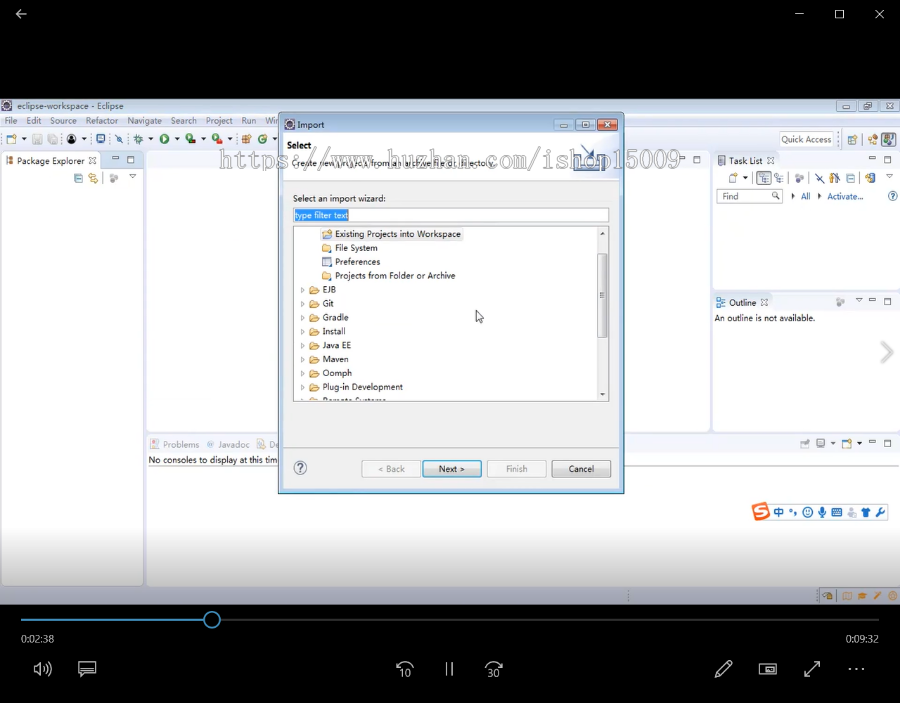Screen dimensions: 900x703
Task: Open the Navigate menu
Action: pyautogui.click(x=144, y=121)
